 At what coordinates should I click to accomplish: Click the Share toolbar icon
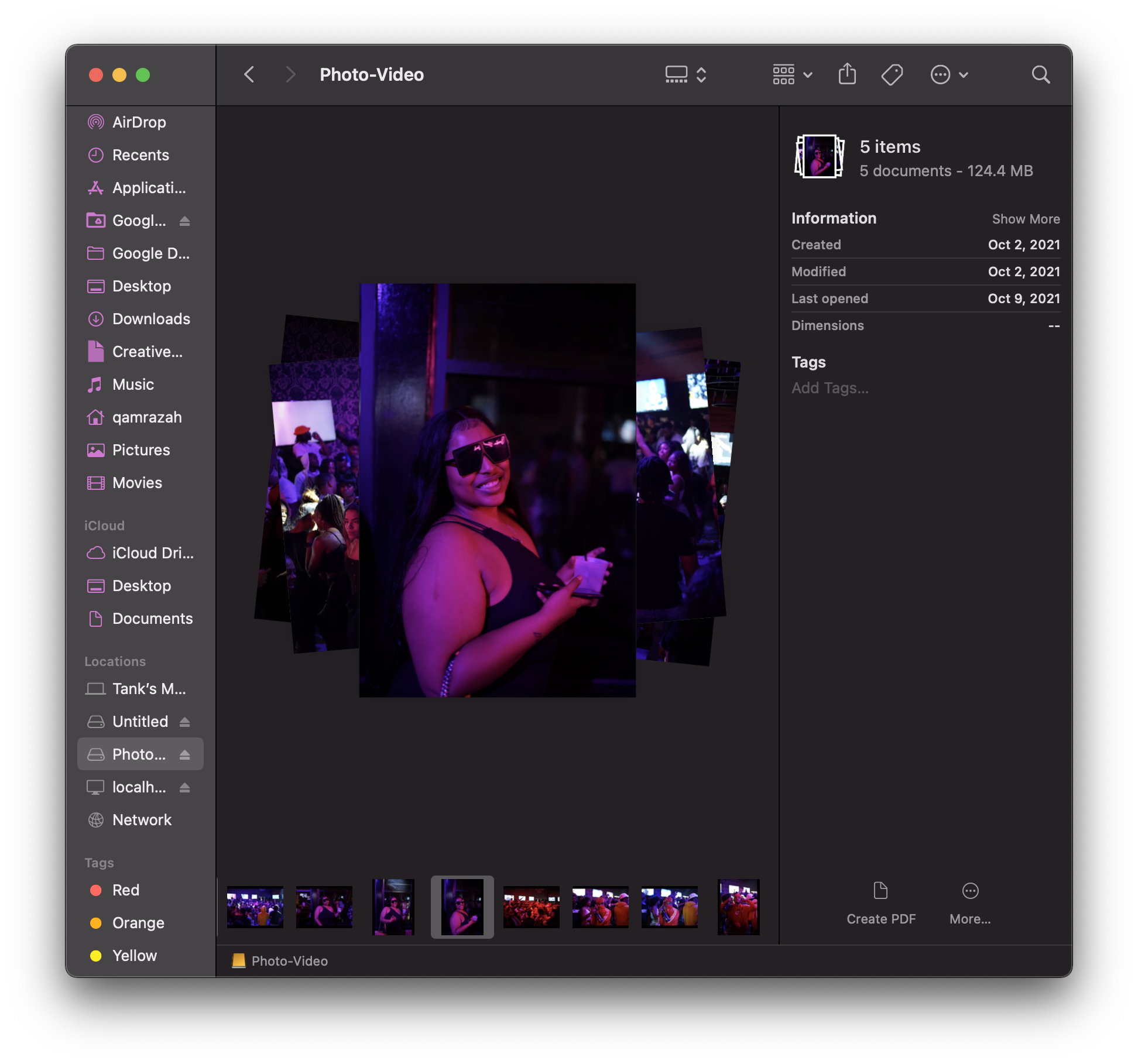[x=847, y=74]
